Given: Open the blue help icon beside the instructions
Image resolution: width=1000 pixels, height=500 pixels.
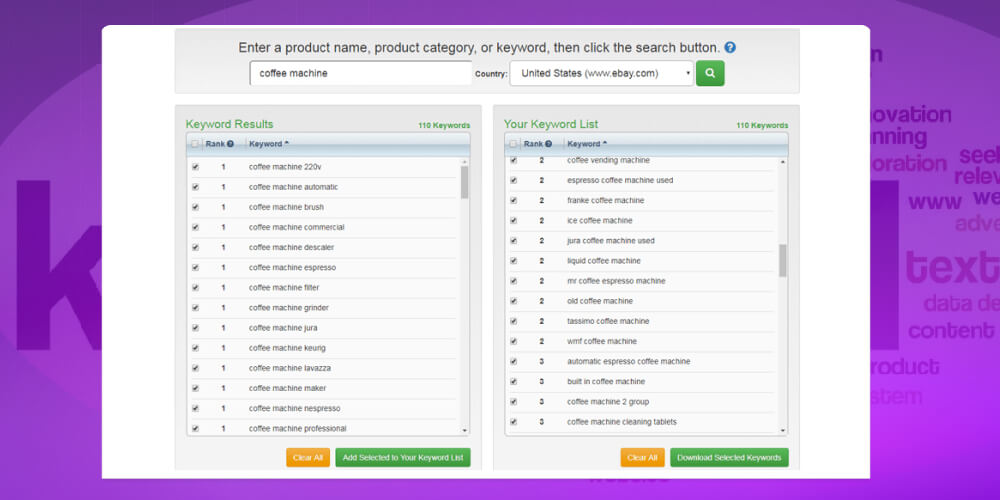Looking at the screenshot, I should (730, 47).
